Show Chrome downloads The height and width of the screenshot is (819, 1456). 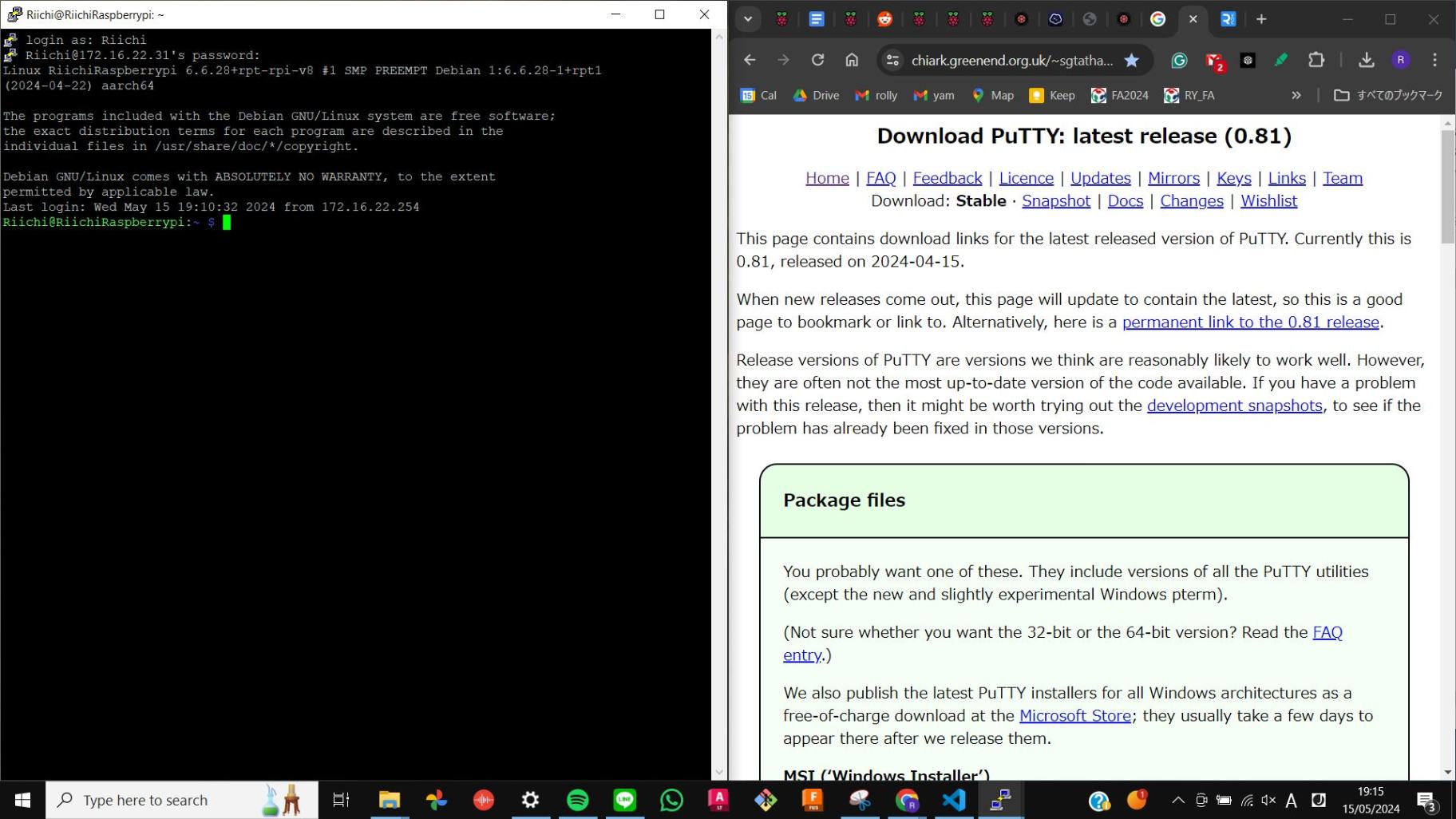(1366, 60)
